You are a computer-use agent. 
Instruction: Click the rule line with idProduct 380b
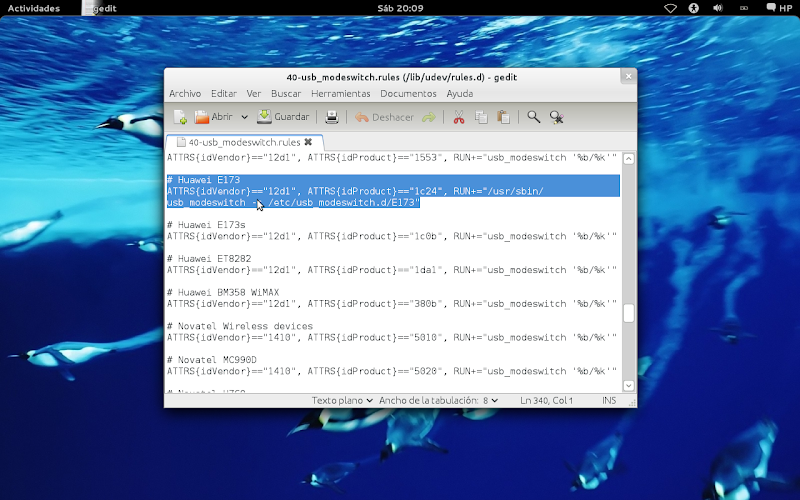click(392, 304)
